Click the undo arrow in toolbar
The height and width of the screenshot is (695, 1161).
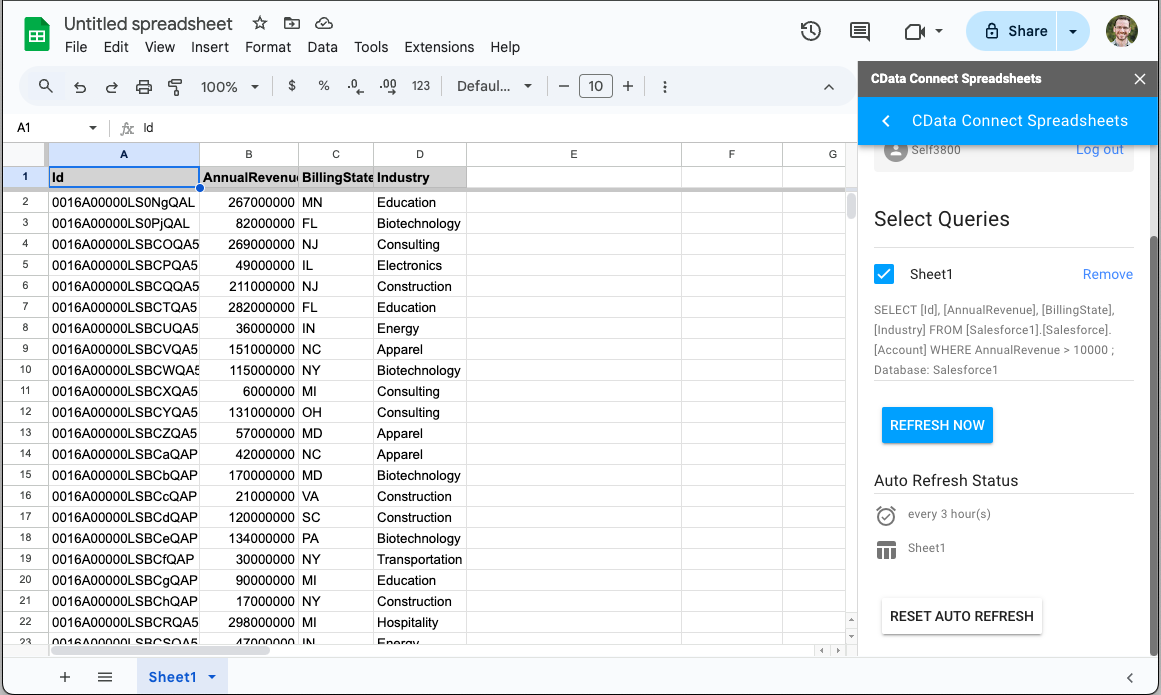tap(80, 87)
